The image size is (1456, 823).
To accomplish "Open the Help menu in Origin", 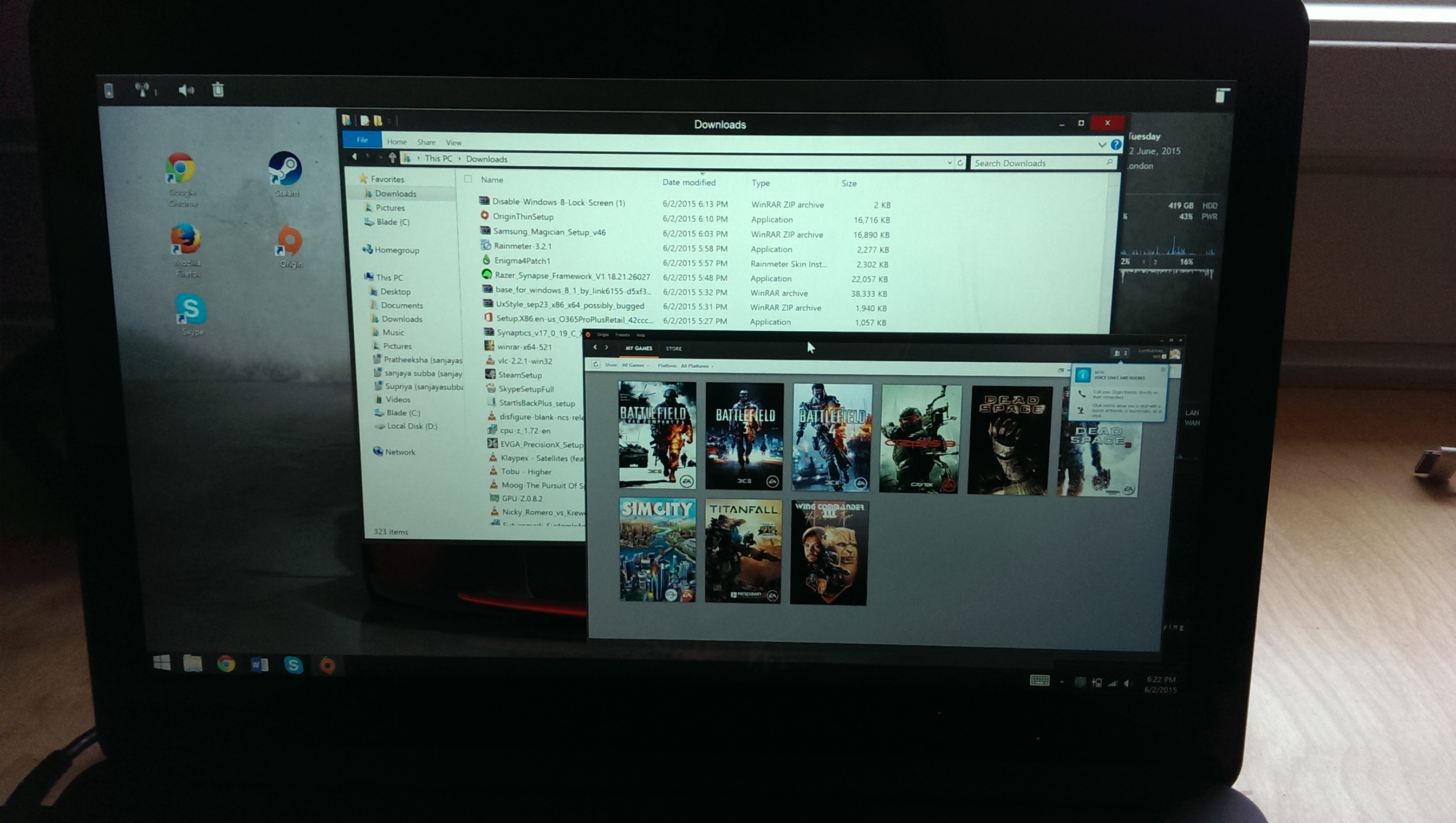I will pos(641,335).
